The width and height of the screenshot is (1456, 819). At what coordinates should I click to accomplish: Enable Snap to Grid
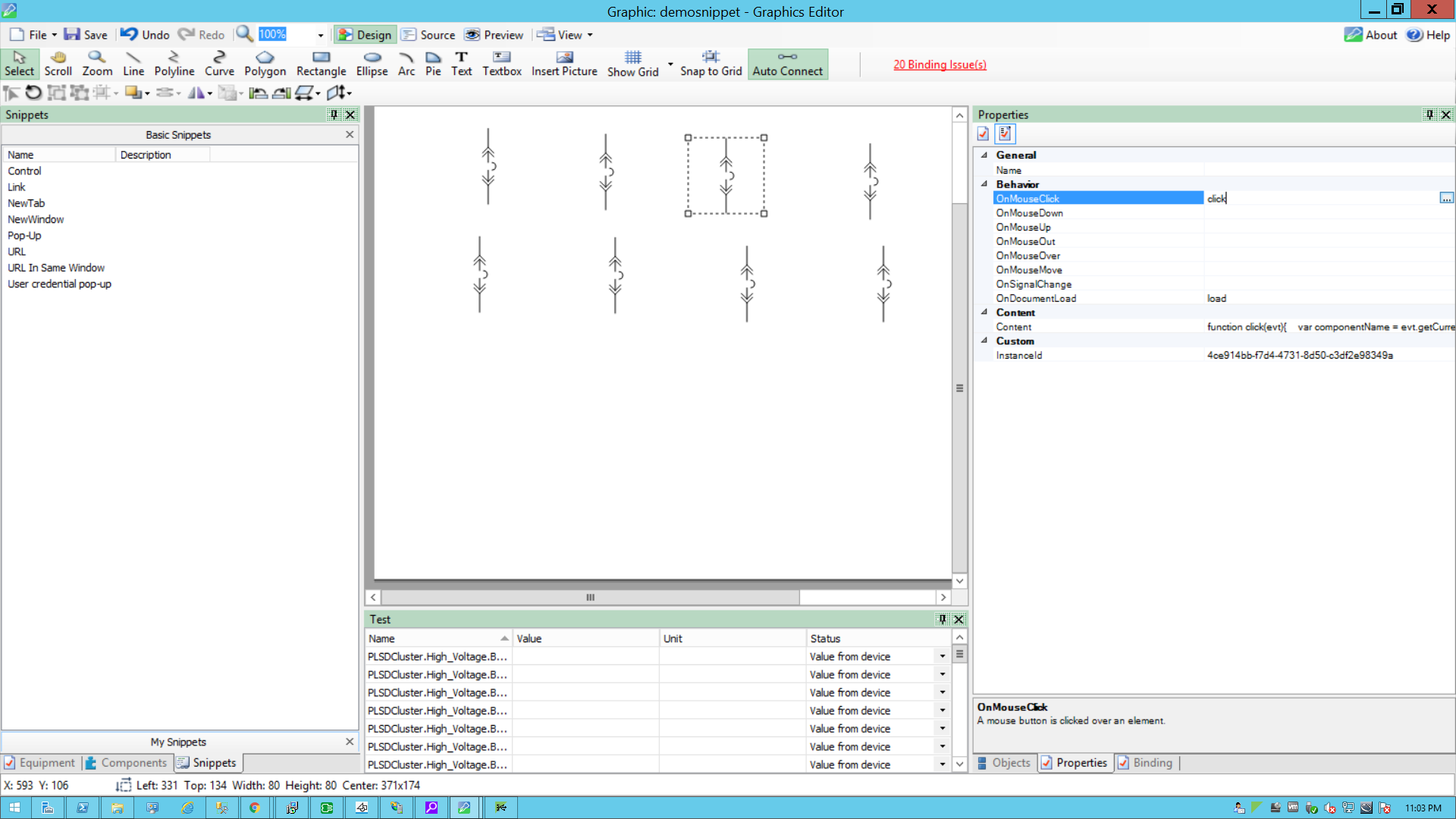point(711,64)
